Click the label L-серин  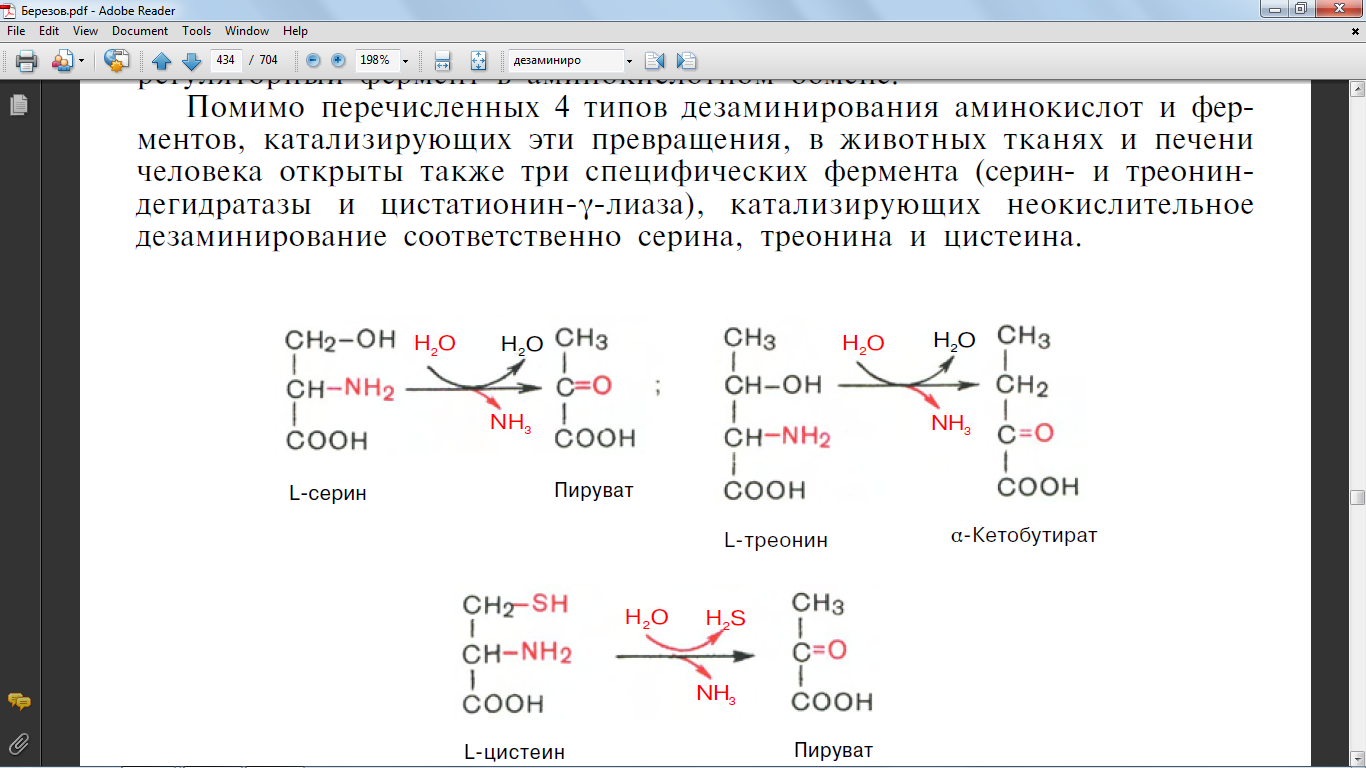coord(327,493)
